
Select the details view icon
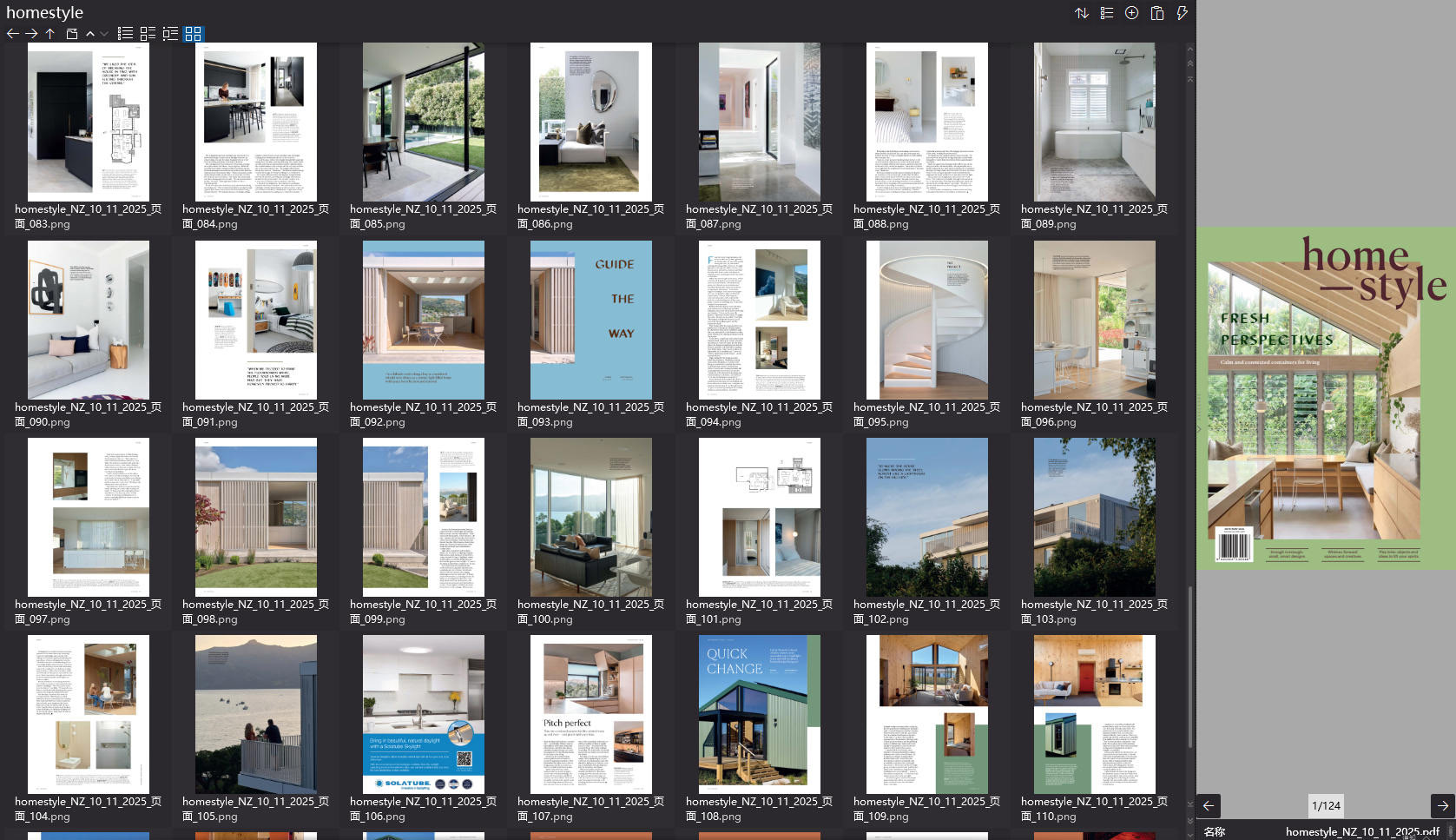(146, 34)
